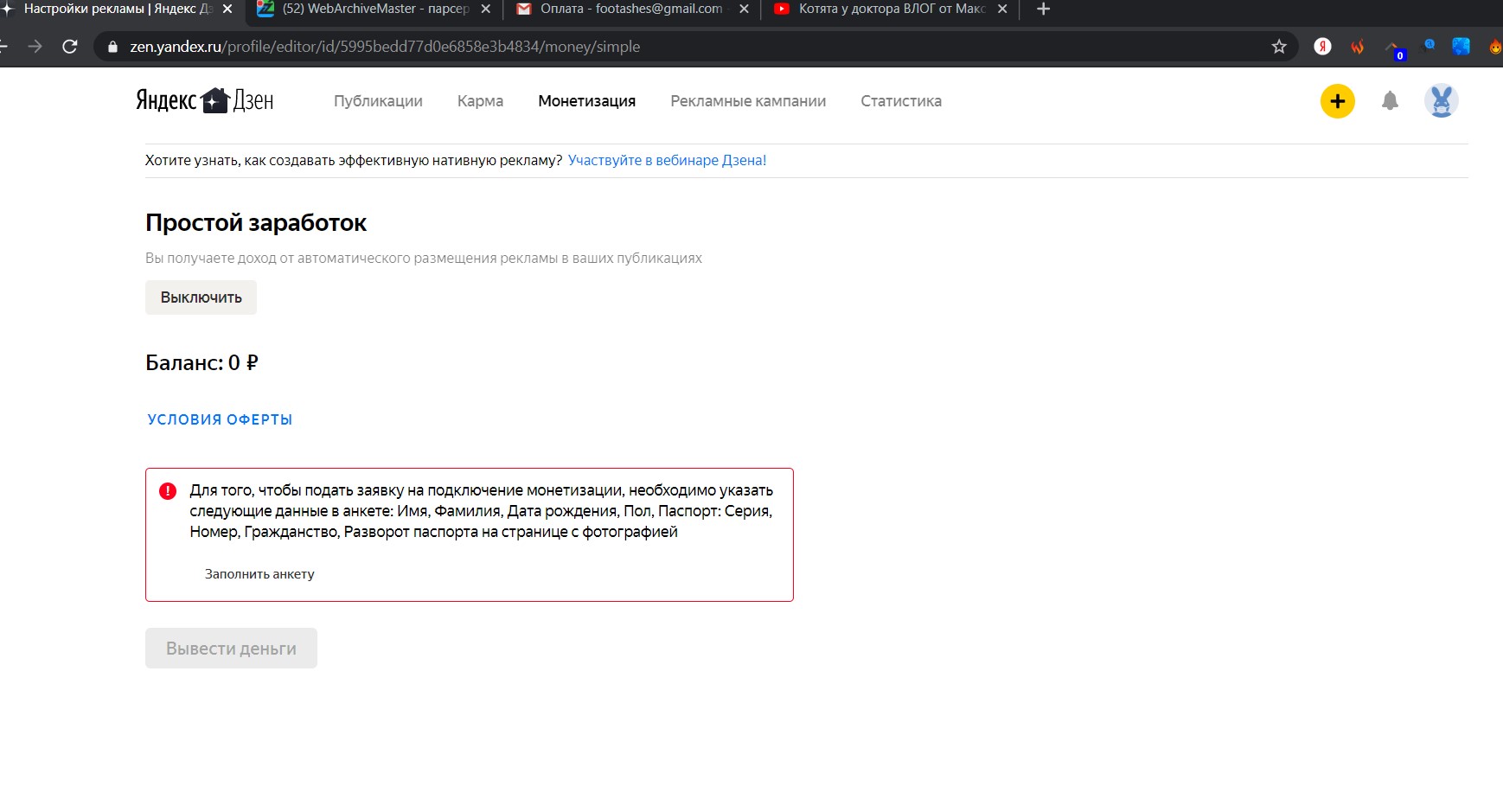This screenshot has width=1503, height=812.
Task: Open the extension with the 0 badge
Action: click(x=1394, y=48)
